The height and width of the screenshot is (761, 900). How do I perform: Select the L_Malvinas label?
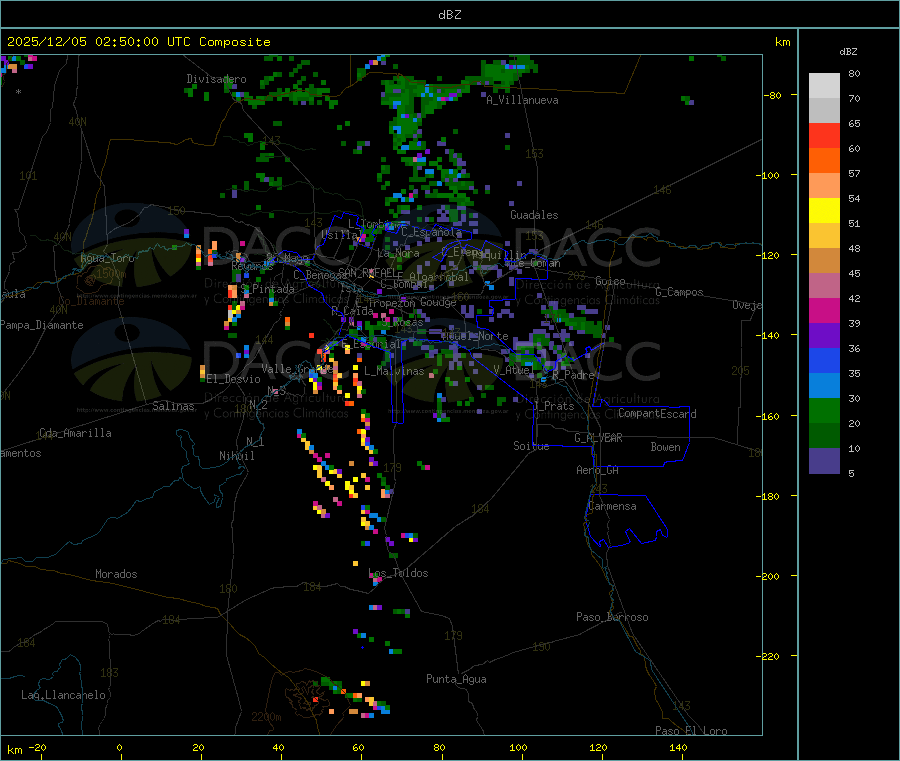394,371
